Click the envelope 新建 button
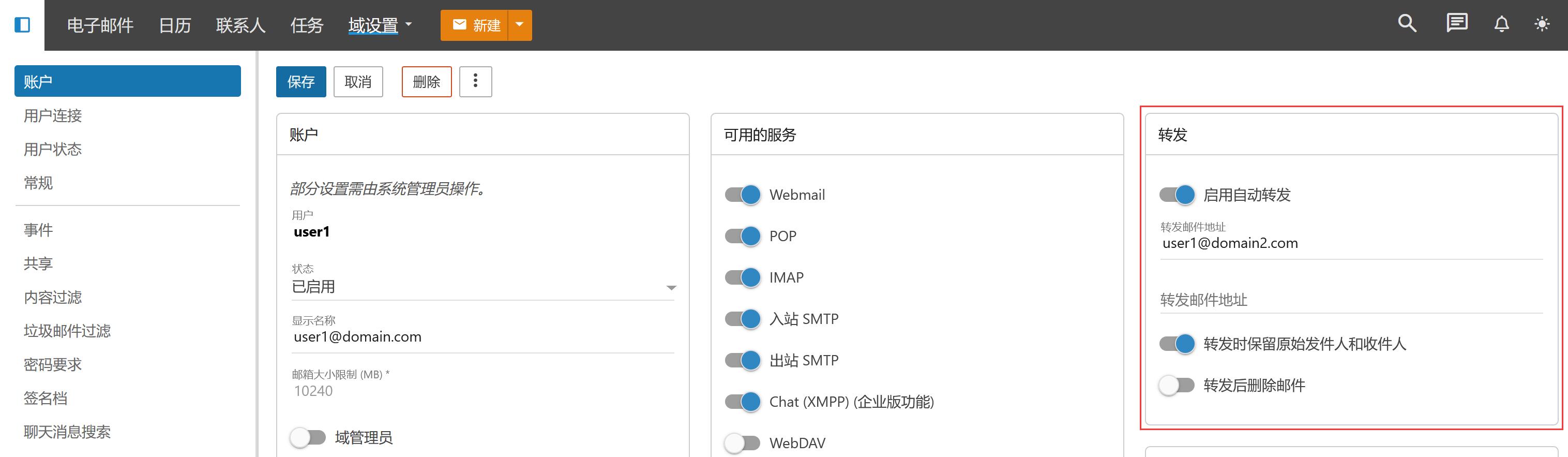The height and width of the screenshot is (457, 1568). click(474, 25)
